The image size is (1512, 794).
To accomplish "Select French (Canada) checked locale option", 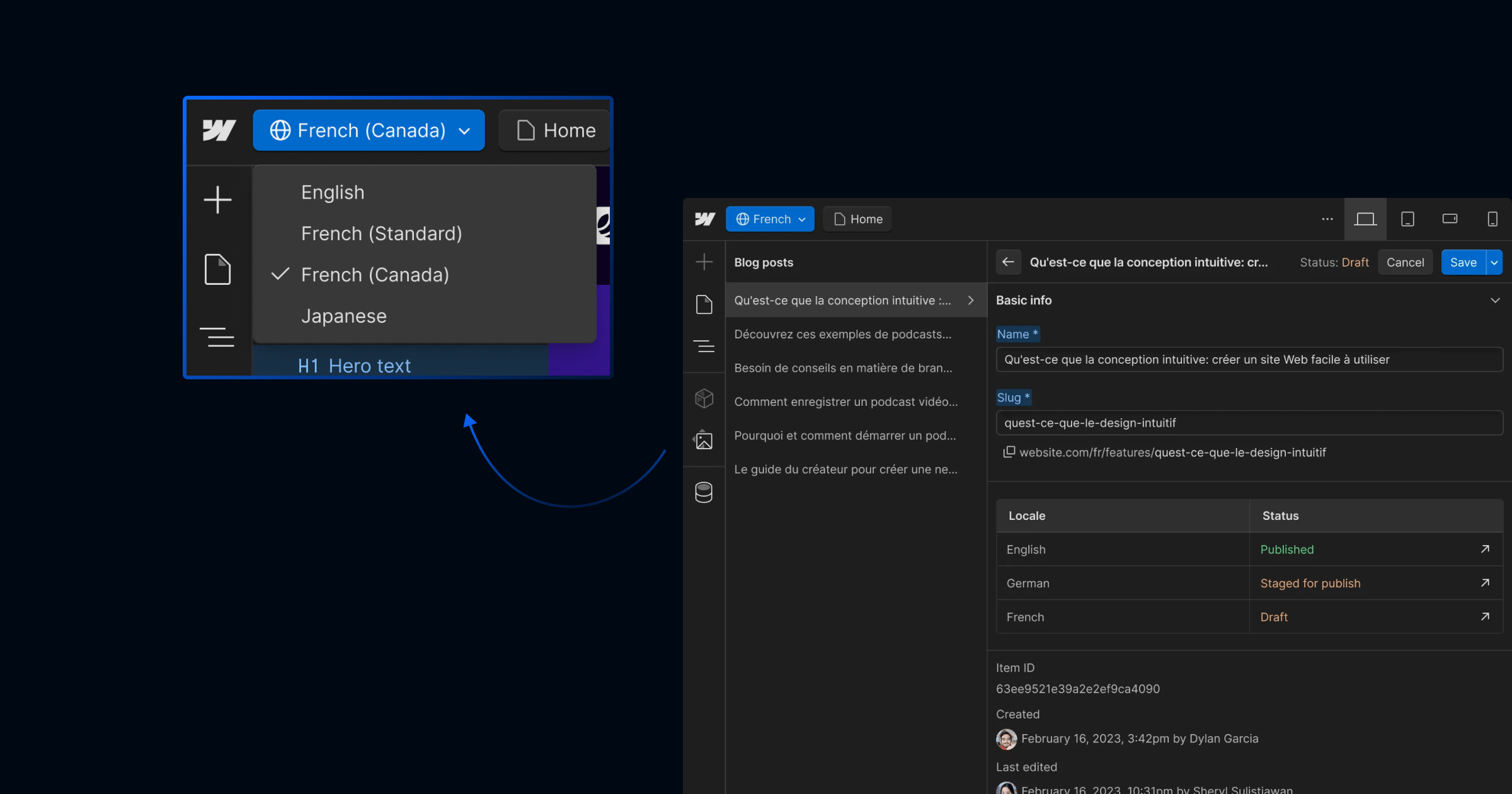I will click(375, 275).
